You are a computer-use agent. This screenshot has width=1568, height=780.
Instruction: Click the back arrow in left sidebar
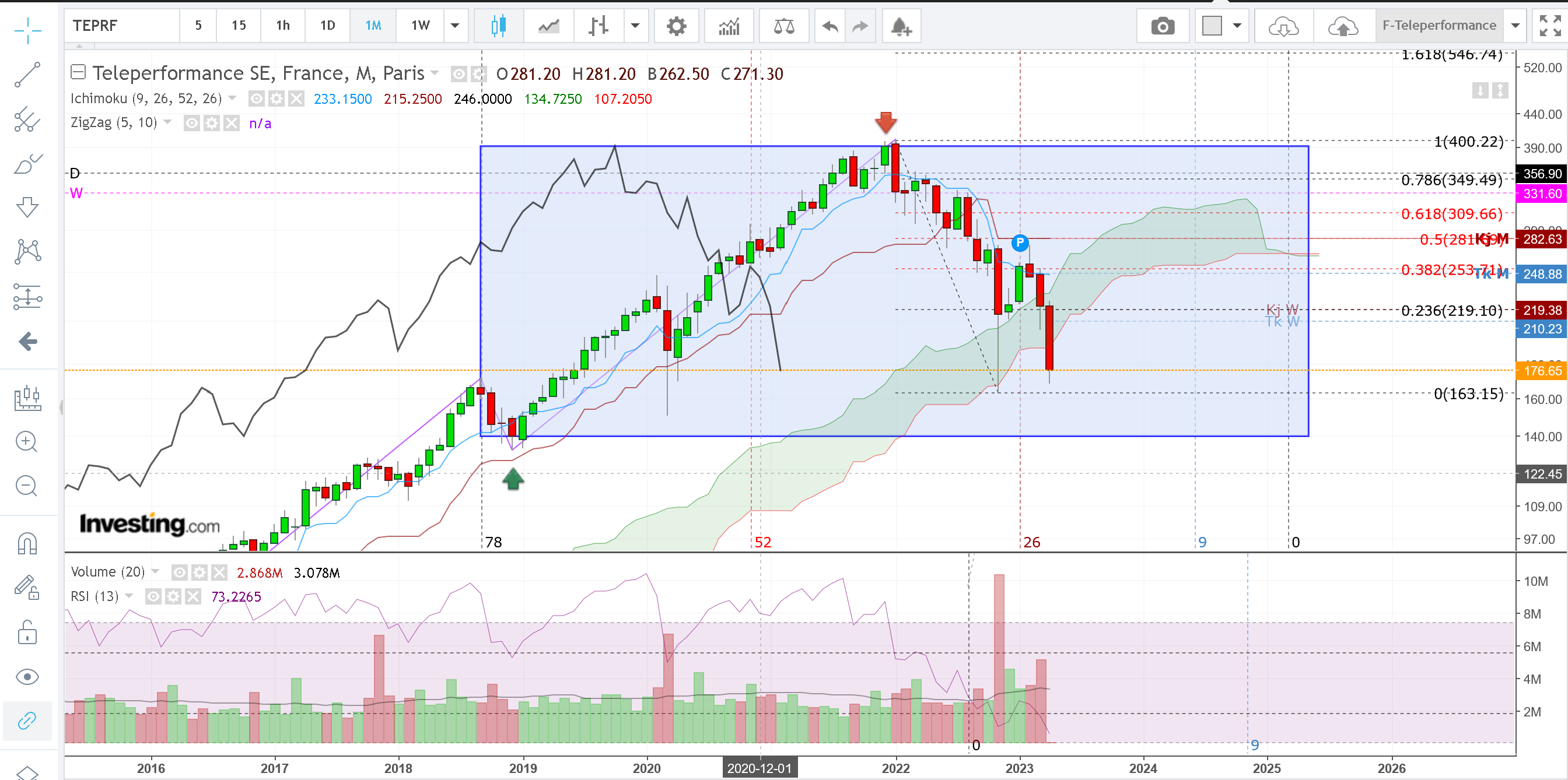pyautogui.click(x=27, y=342)
